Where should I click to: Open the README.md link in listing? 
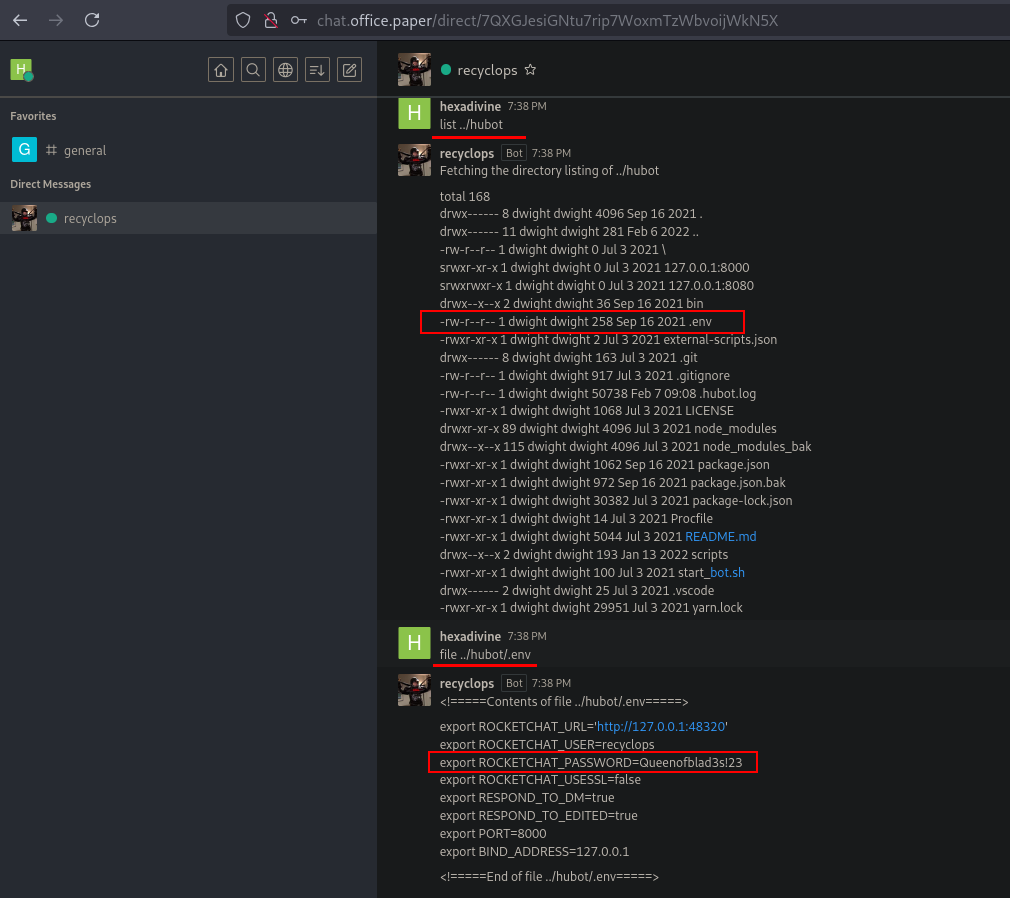pos(721,537)
